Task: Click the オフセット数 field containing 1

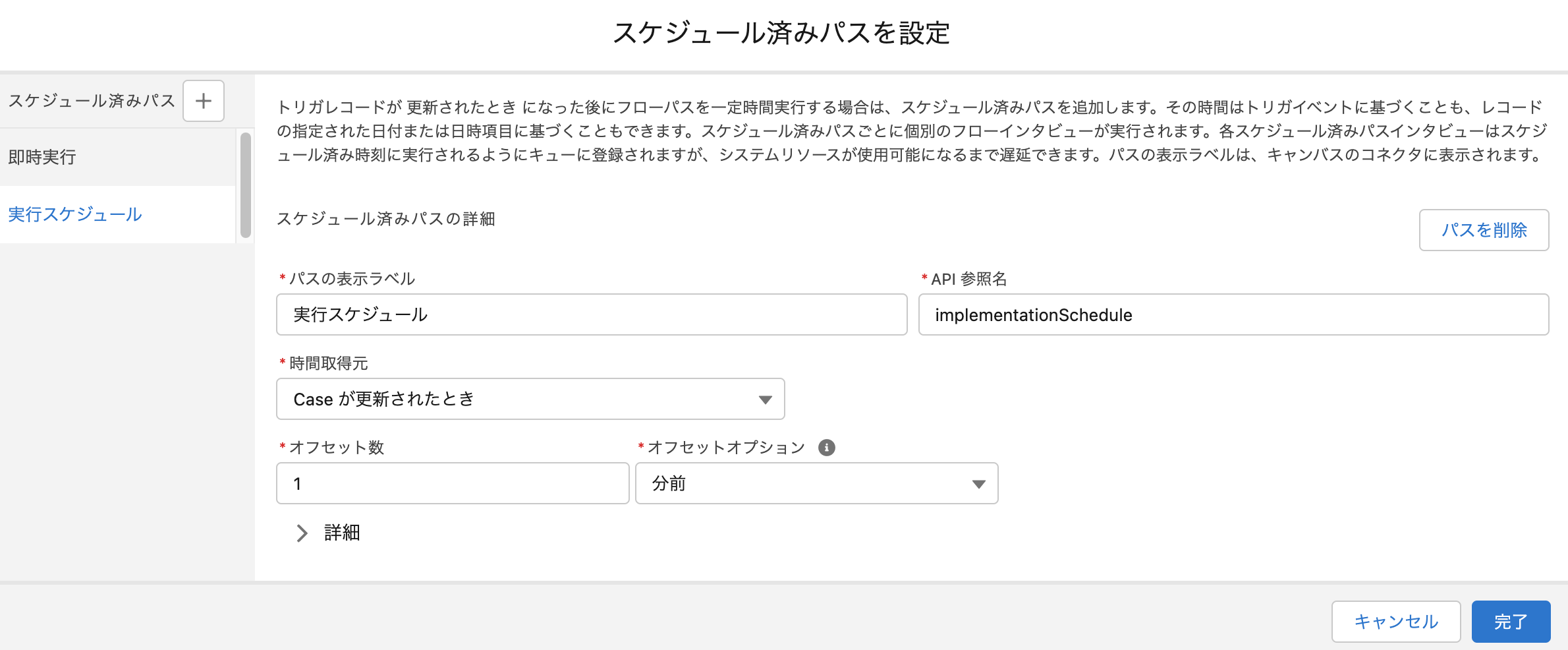Action: point(452,483)
